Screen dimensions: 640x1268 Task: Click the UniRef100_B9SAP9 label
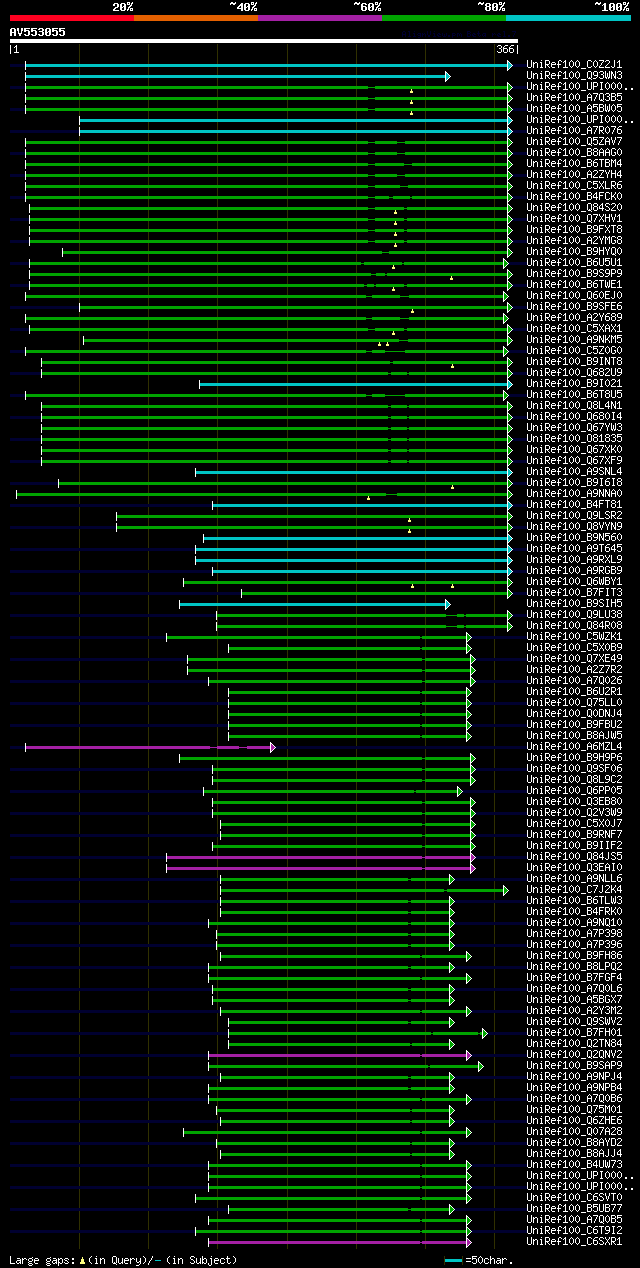coord(574,1066)
